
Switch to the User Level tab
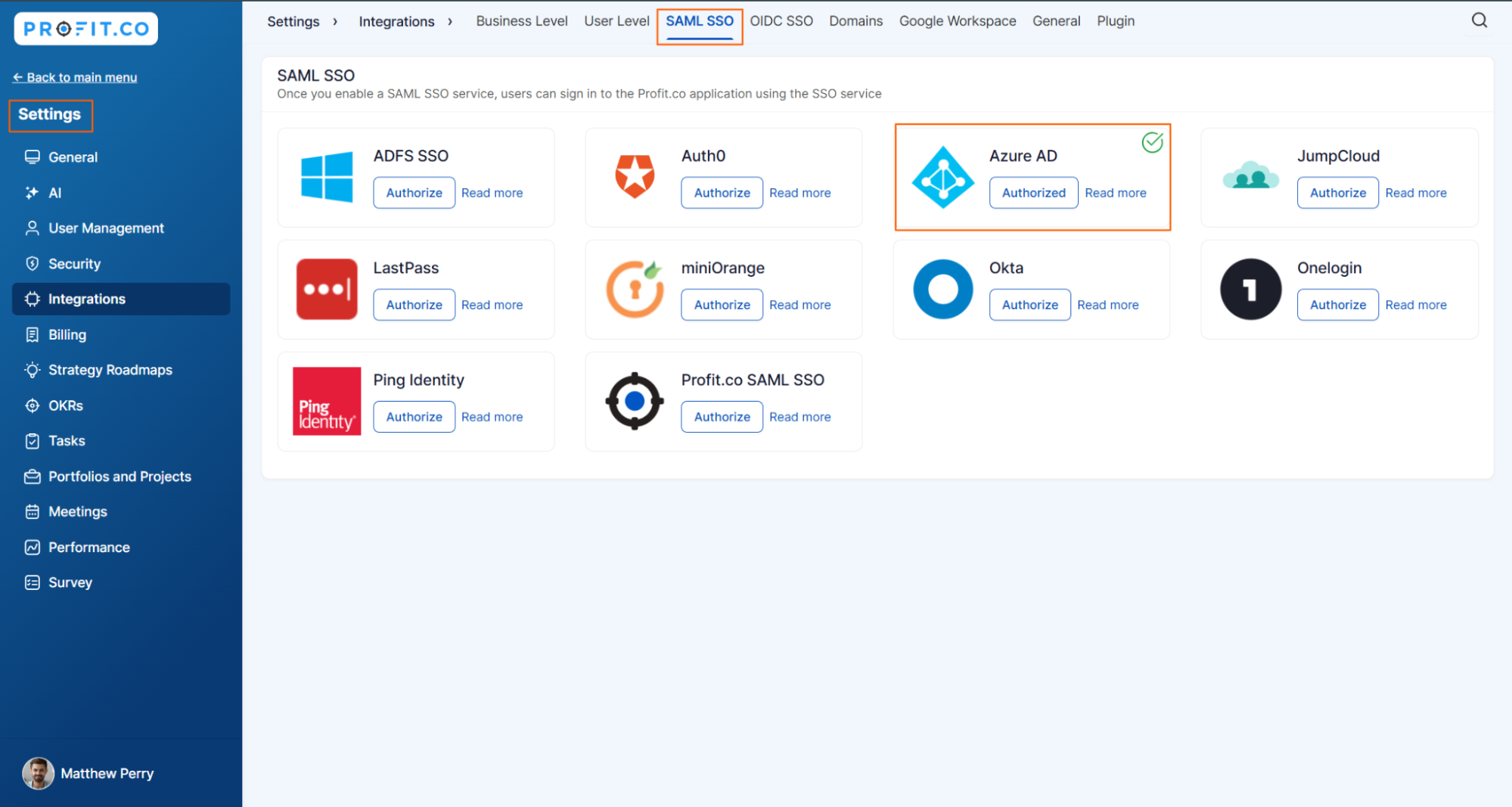click(616, 21)
